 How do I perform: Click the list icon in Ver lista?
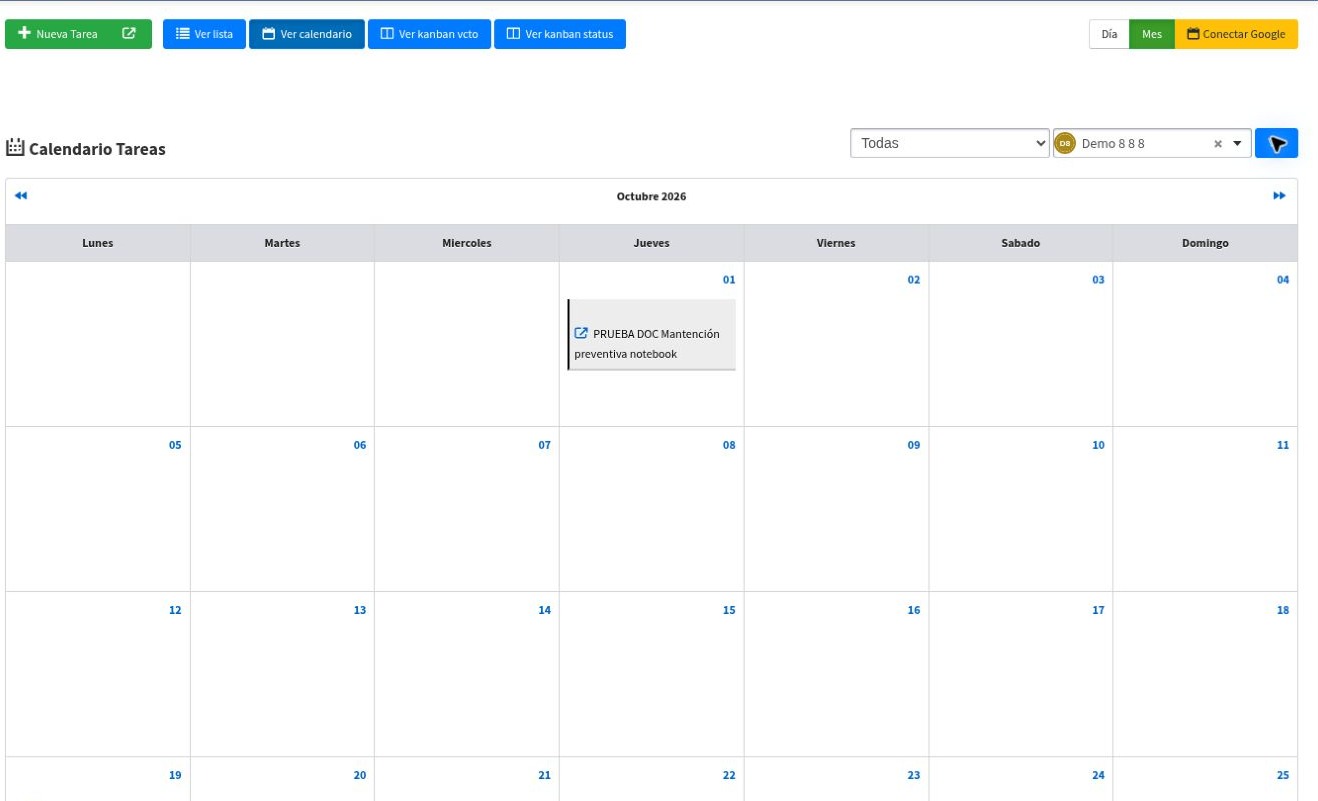[x=183, y=34]
